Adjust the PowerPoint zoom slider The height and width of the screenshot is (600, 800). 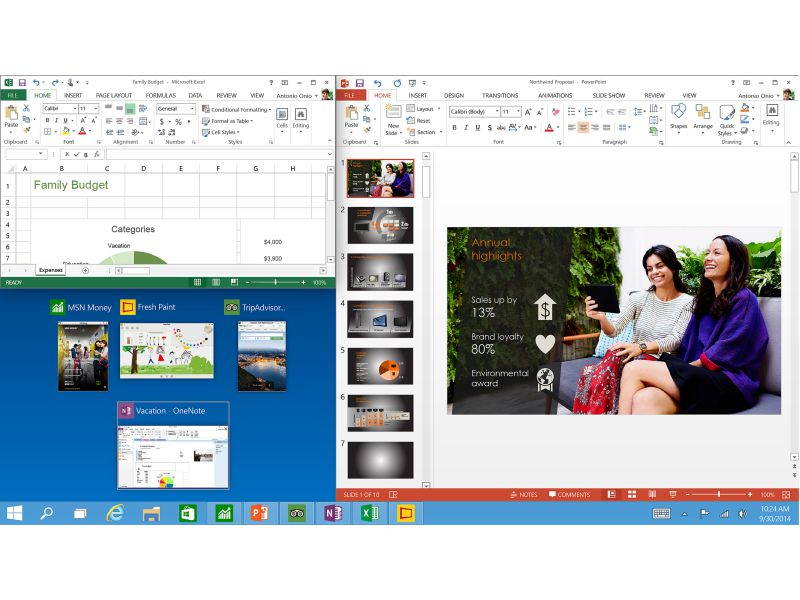pyautogui.click(x=718, y=494)
